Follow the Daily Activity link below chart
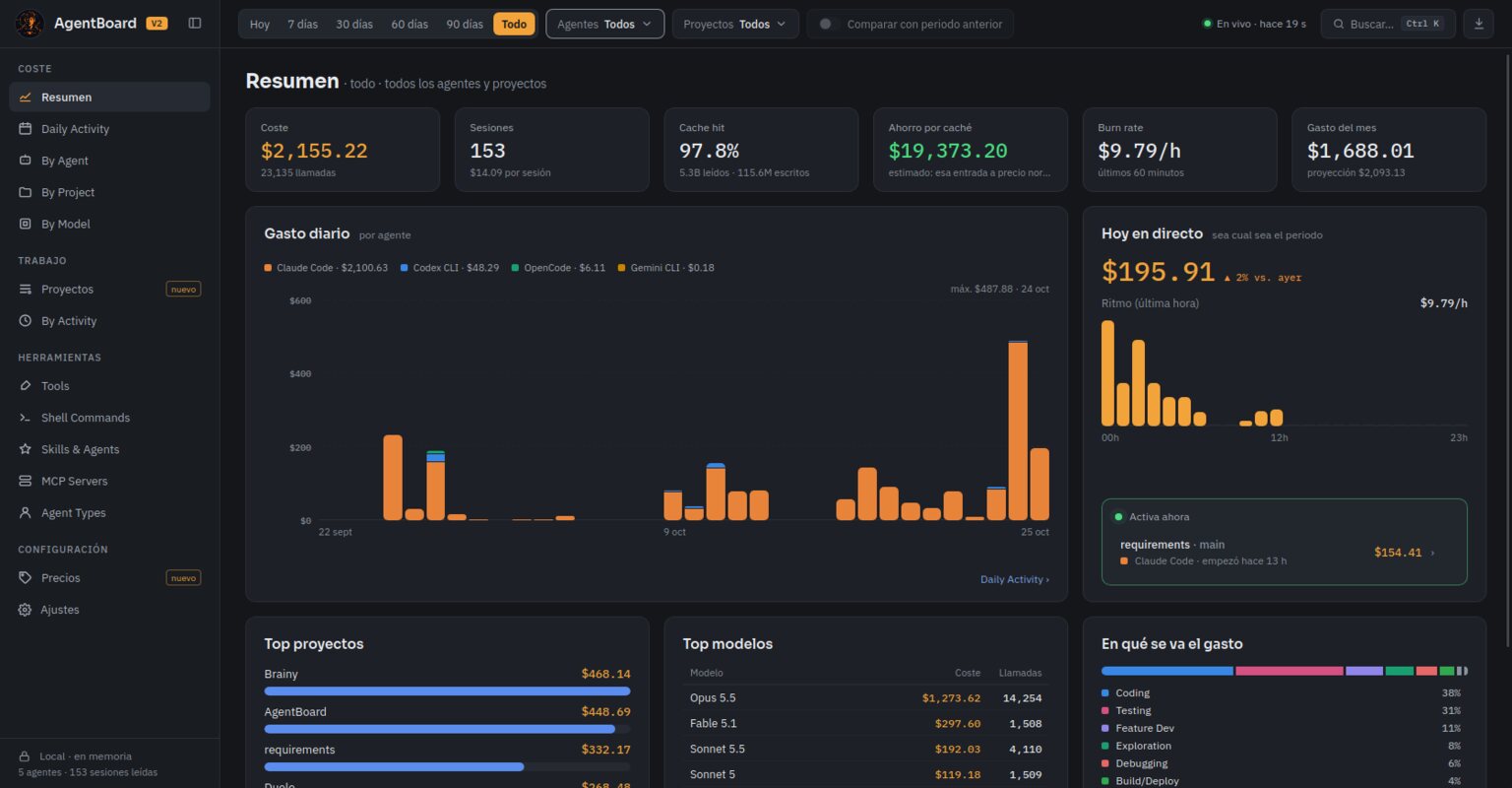The height and width of the screenshot is (788, 1512). tap(1014, 579)
